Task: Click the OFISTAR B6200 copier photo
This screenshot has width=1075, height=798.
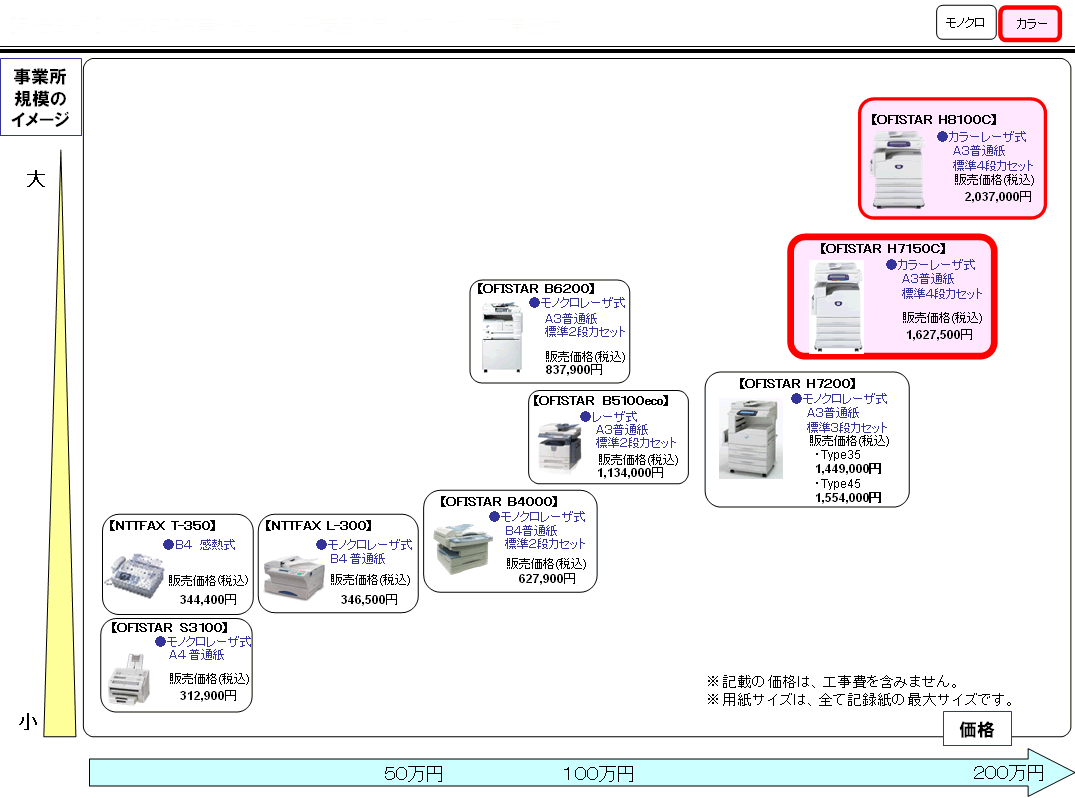Action: tap(503, 338)
